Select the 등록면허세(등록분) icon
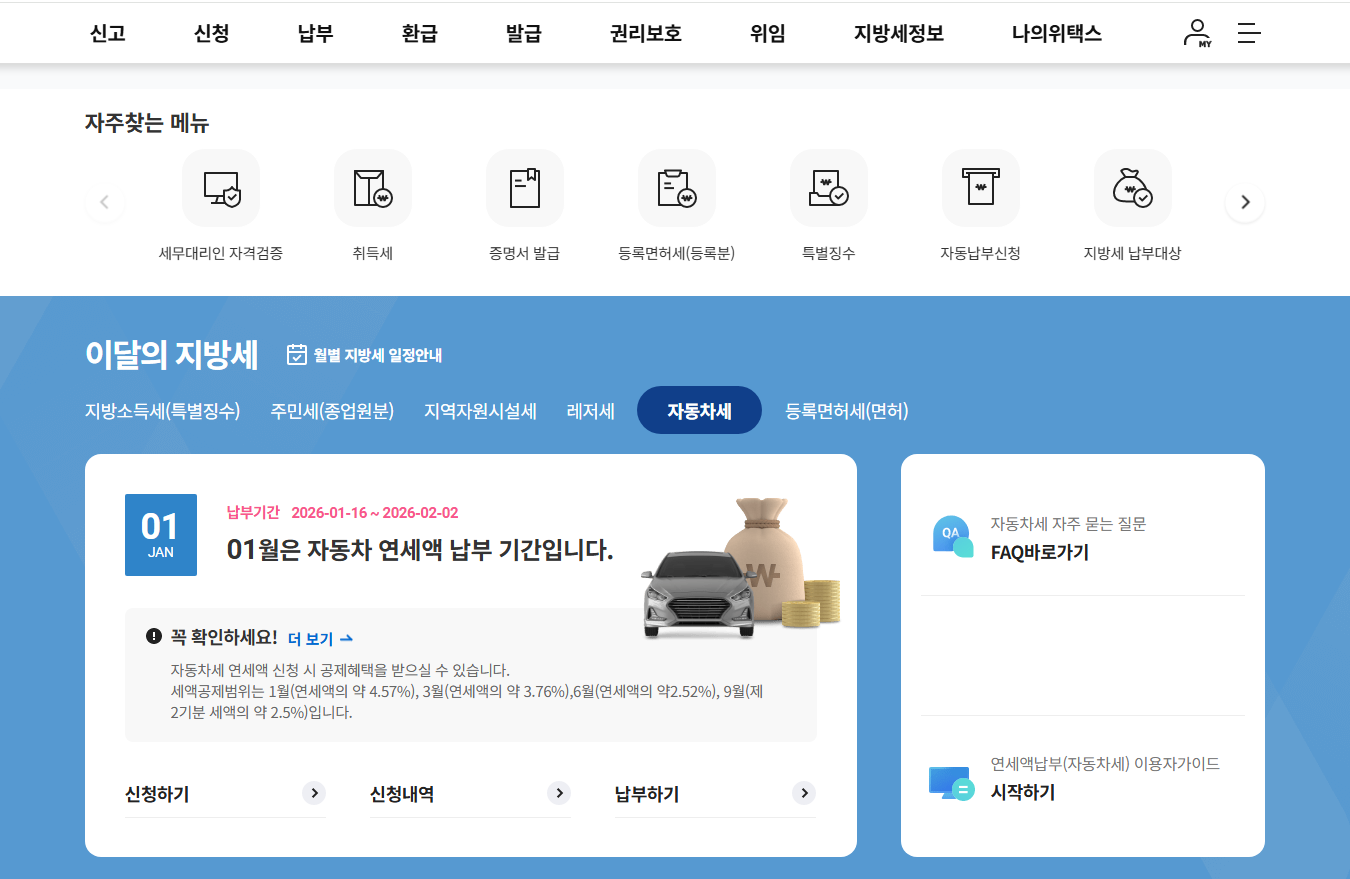 coord(677,188)
